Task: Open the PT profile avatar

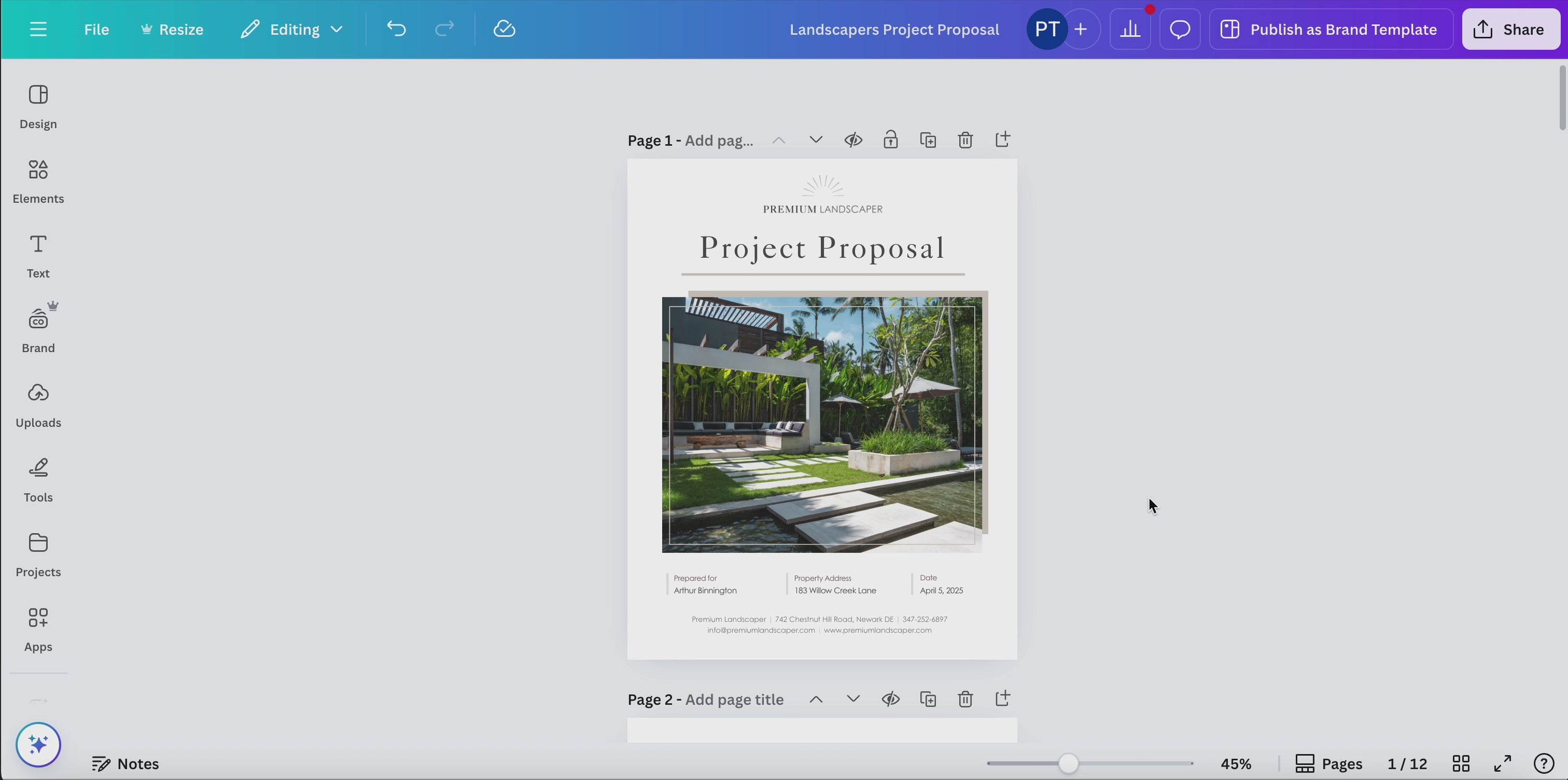Action: click(x=1047, y=29)
